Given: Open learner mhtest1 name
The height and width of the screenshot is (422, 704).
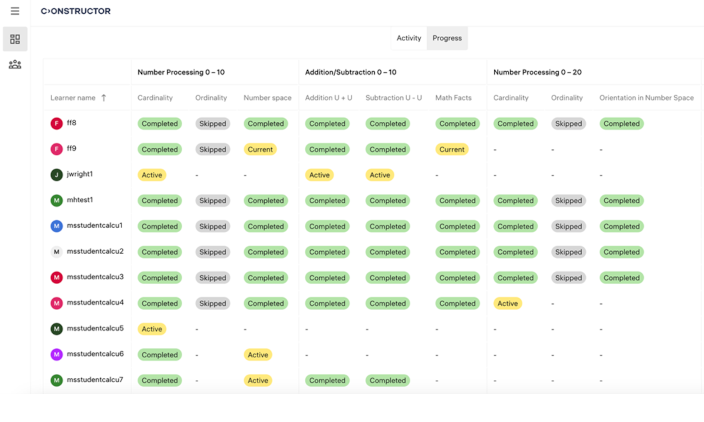Looking at the screenshot, I should coord(79,199).
